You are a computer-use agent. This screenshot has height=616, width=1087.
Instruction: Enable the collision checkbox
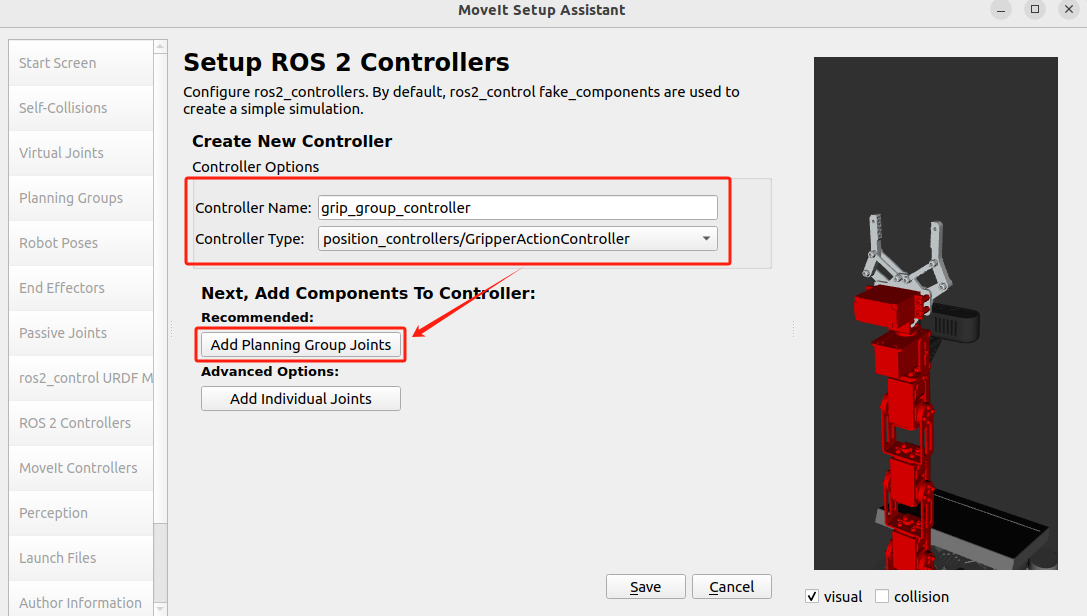tap(882, 597)
